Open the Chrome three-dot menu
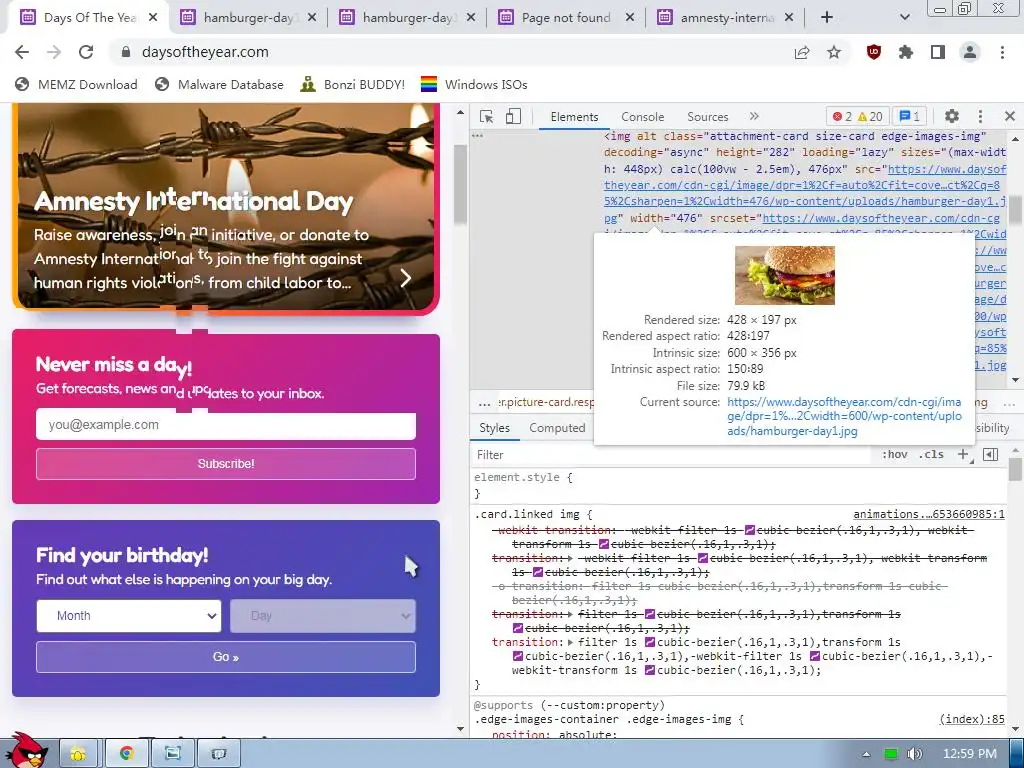This screenshot has width=1024, height=768. pyautogui.click(x=1002, y=52)
